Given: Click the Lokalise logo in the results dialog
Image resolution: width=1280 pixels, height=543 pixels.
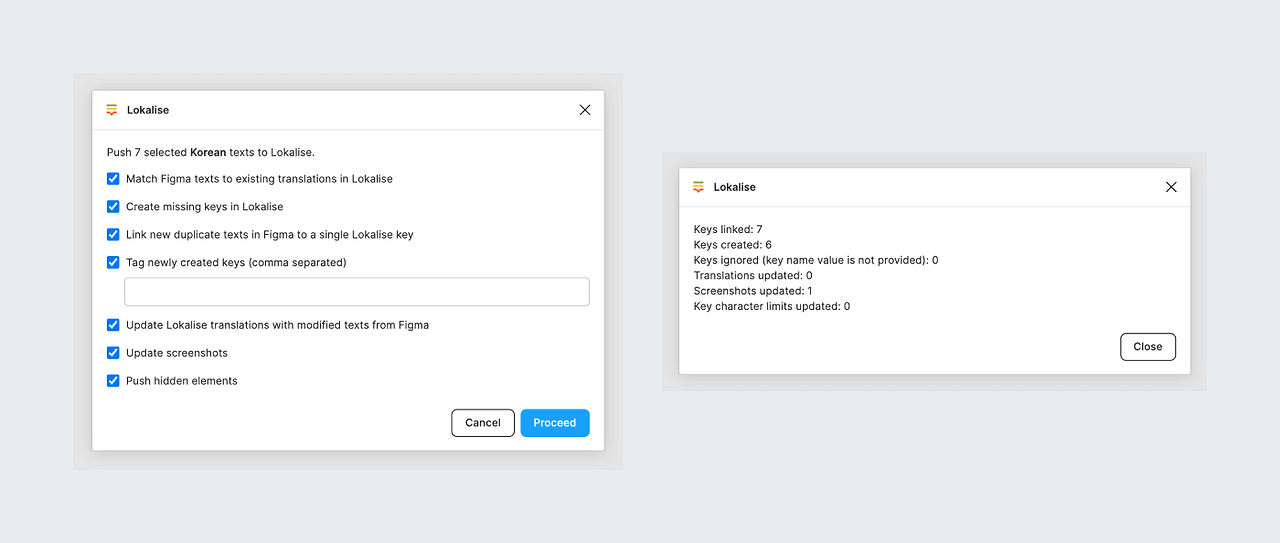Looking at the screenshot, I should 699,187.
